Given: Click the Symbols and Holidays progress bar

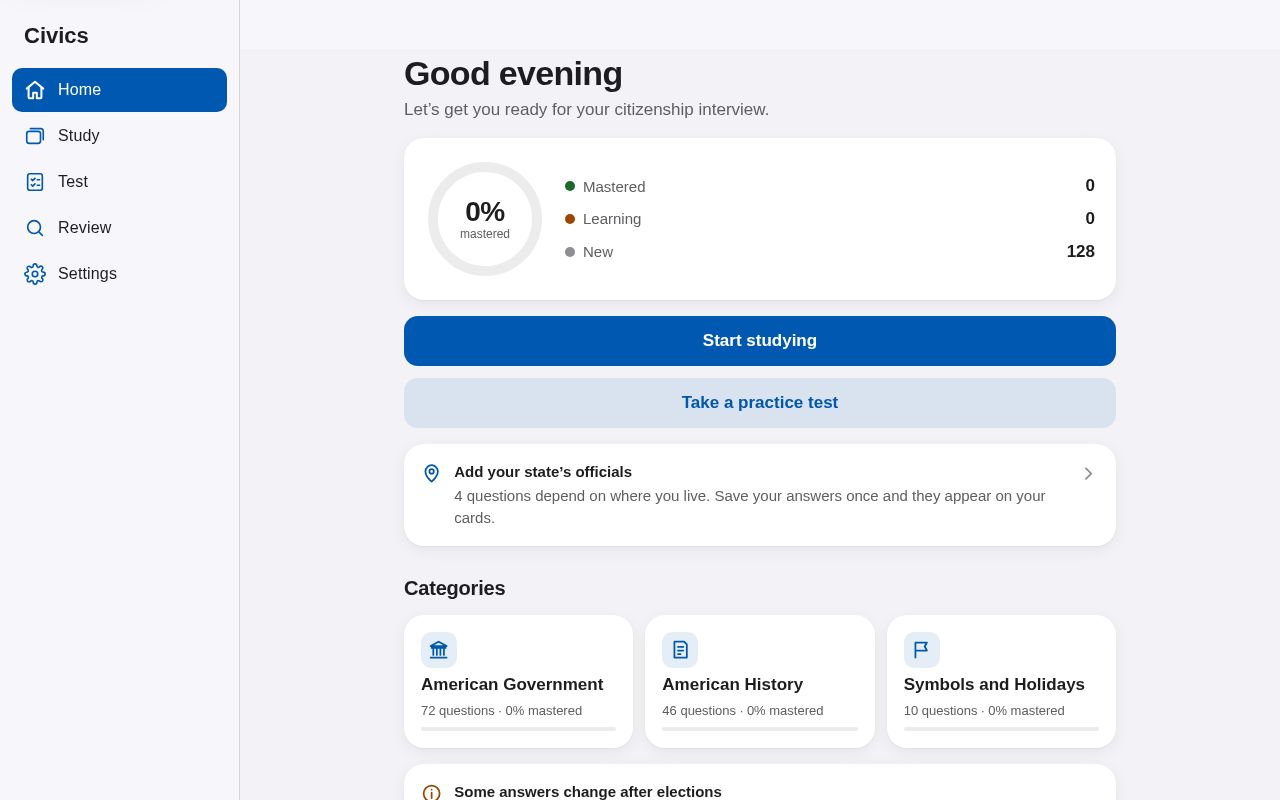Looking at the screenshot, I should click(x=1001, y=729).
